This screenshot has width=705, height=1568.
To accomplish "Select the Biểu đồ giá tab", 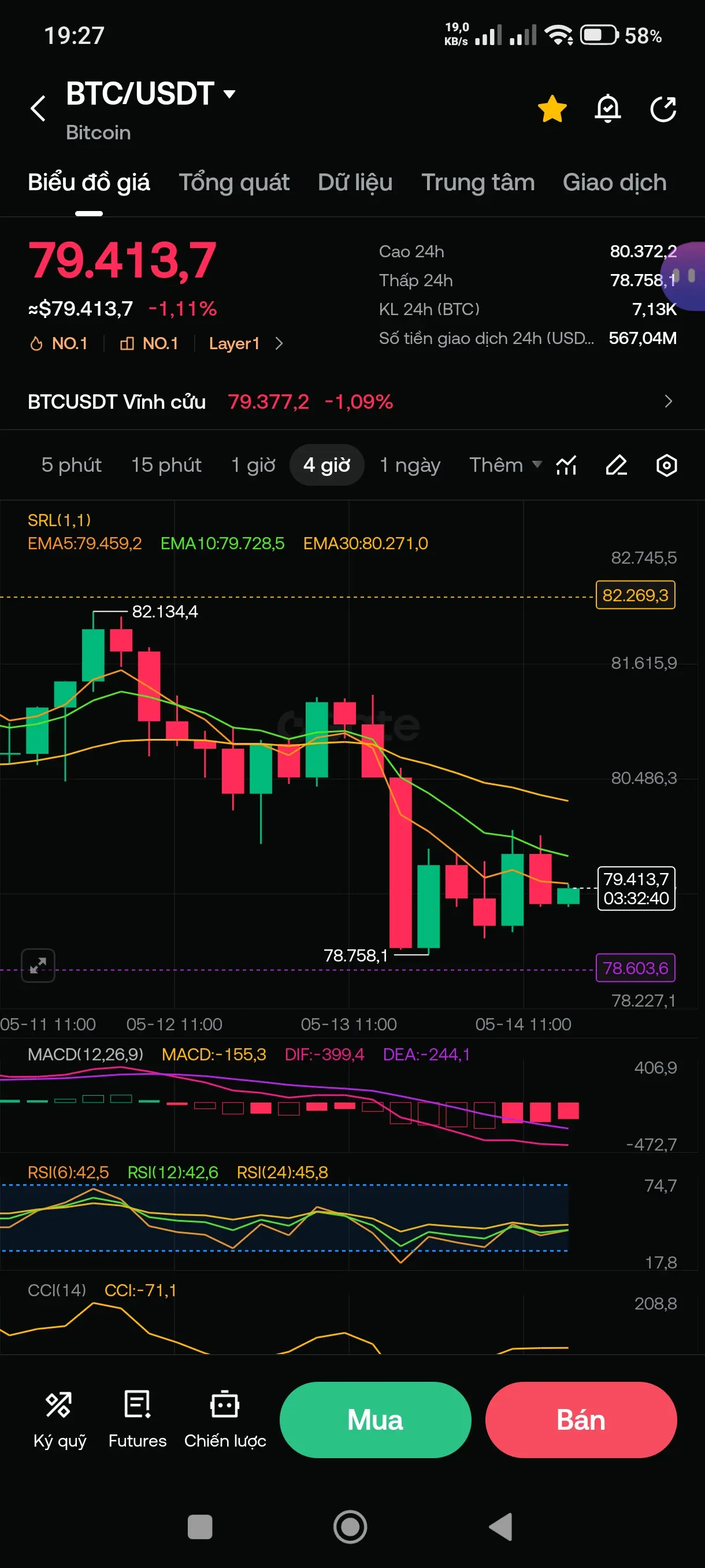I will tap(89, 183).
